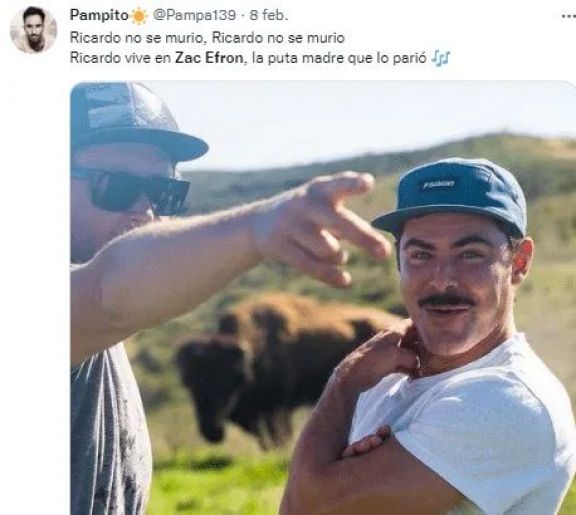Click the music notes emoji in tweet

(440, 58)
